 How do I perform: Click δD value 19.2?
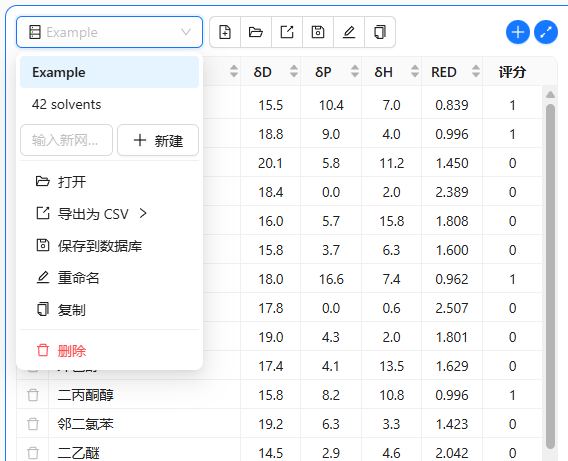pos(271,424)
